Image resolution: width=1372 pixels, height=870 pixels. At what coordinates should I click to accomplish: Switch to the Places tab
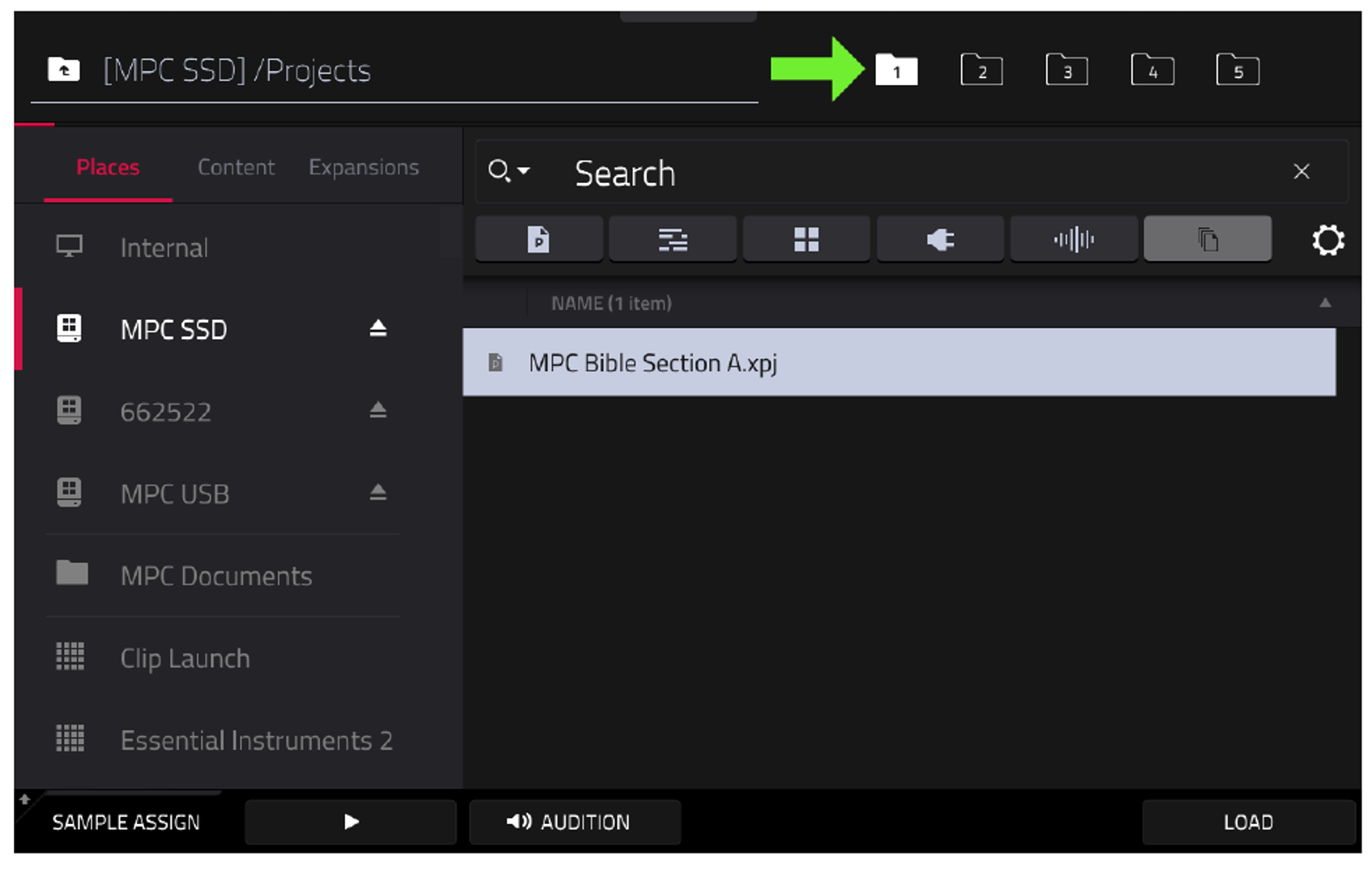(x=108, y=167)
